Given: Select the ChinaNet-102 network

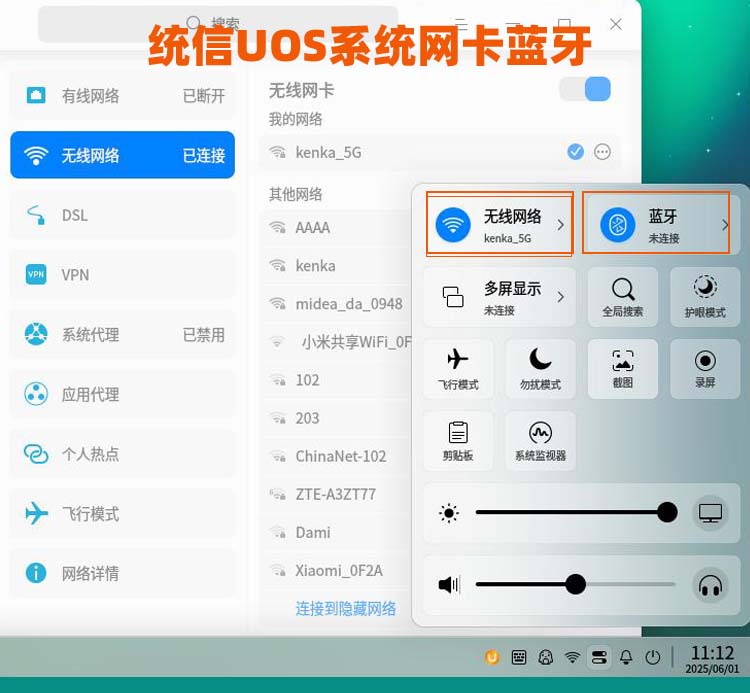Looking at the screenshot, I should pyautogui.click(x=335, y=456).
